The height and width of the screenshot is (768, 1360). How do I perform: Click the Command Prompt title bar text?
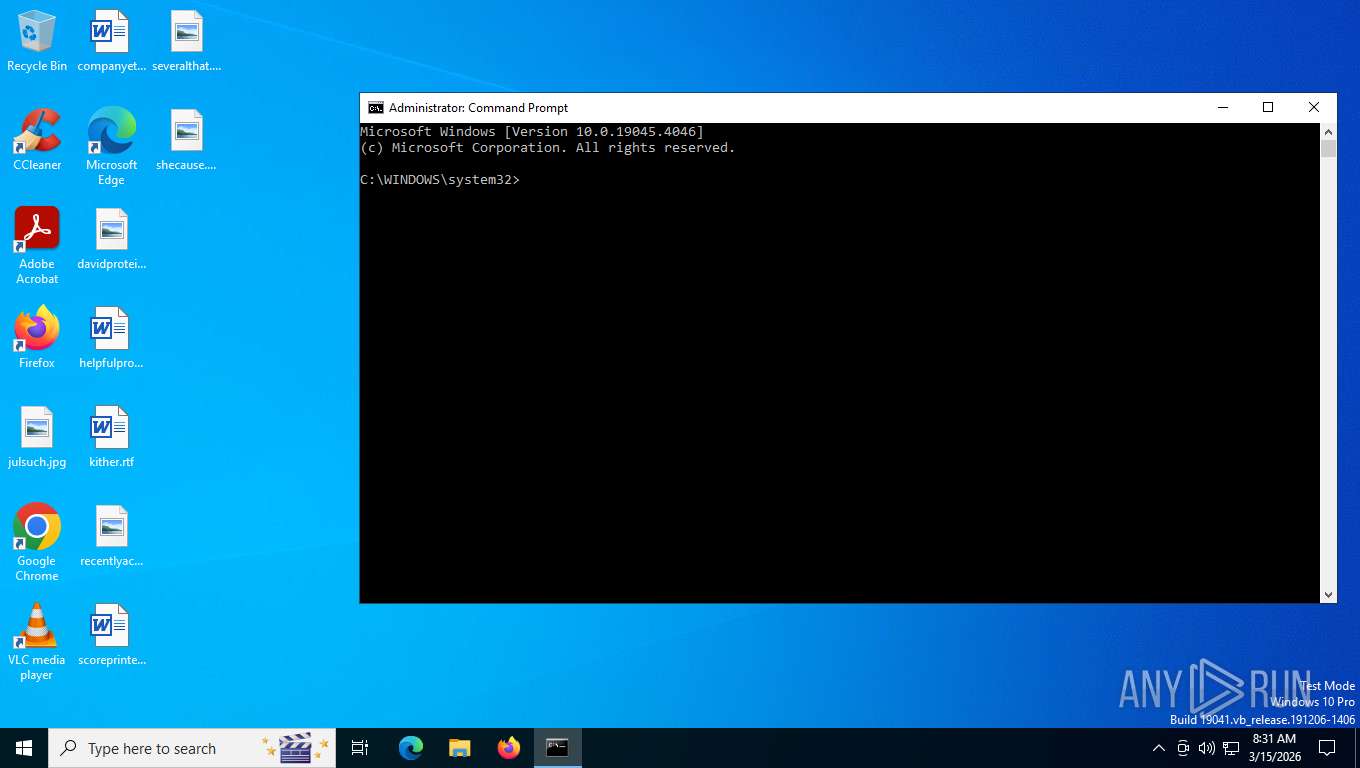[x=478, y=108]
